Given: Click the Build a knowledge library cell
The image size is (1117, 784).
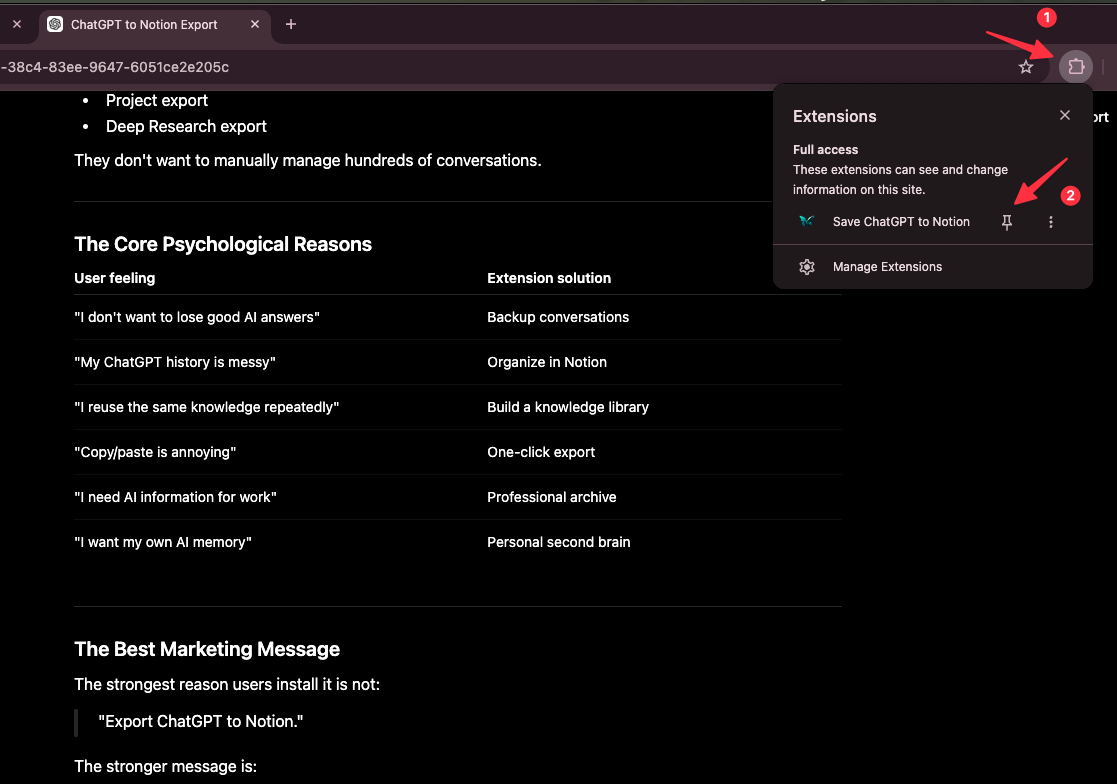Looking at the screenshot, I should [568, 407].
